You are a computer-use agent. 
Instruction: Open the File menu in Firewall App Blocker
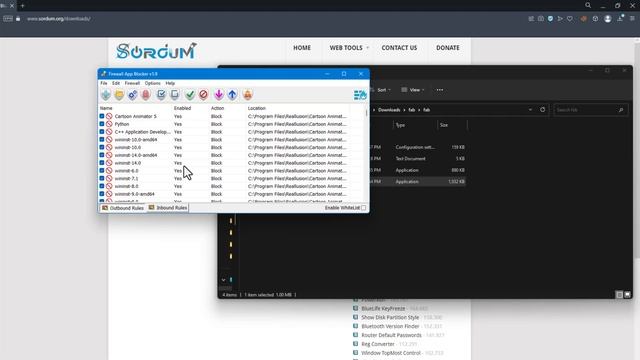pos(104,83)
